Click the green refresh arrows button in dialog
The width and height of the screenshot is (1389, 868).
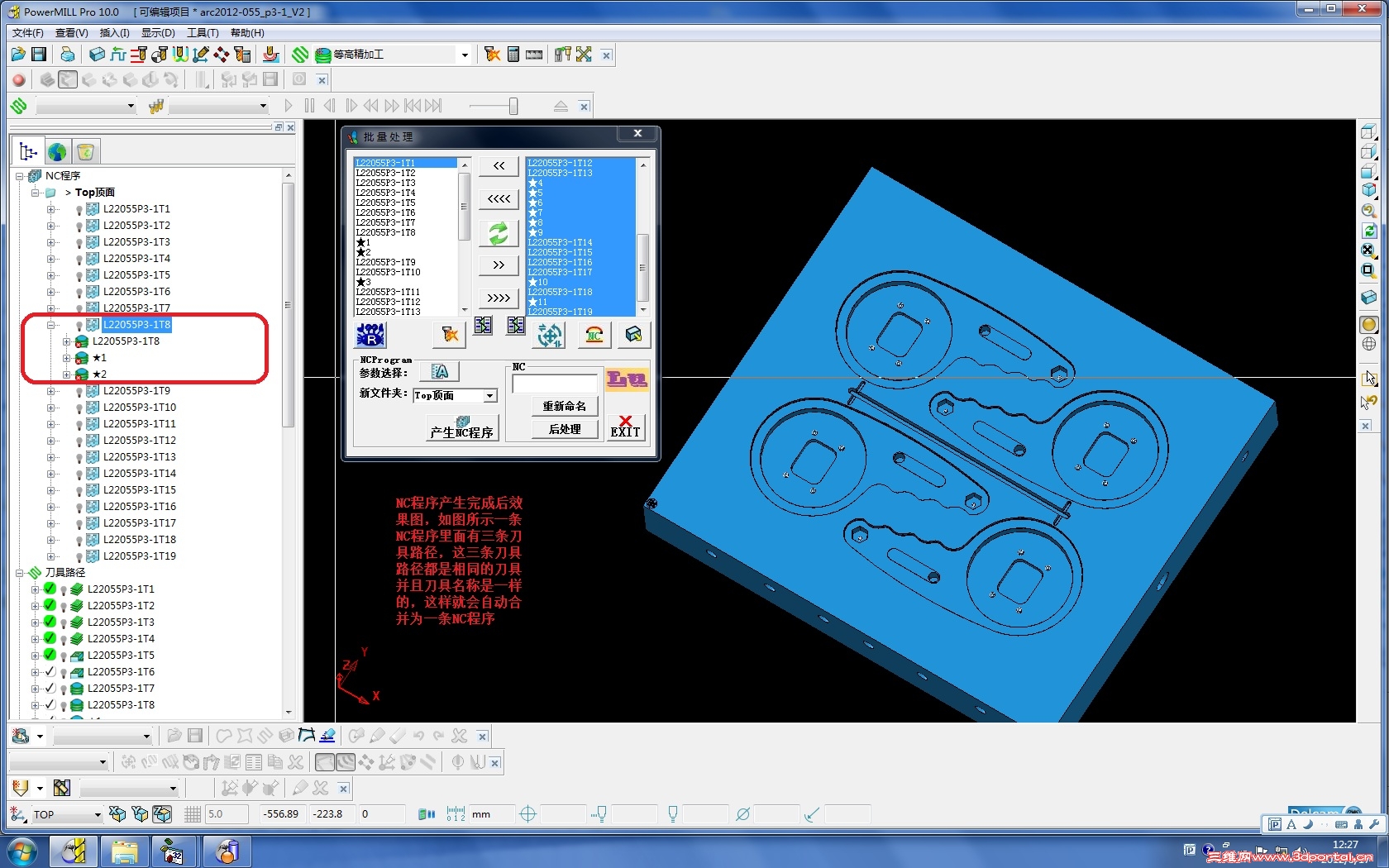(499, 233)
